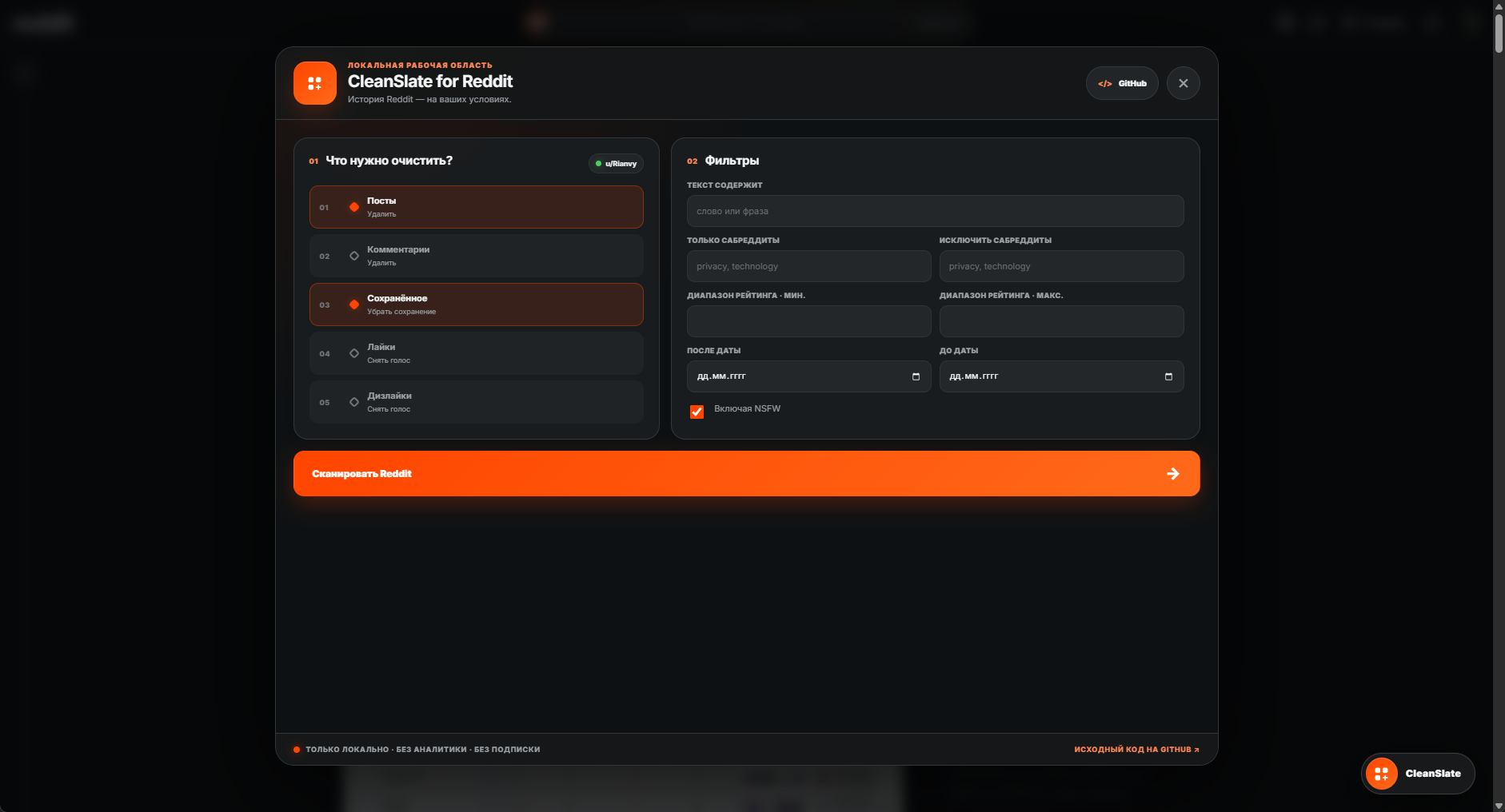The height and width of the screenshot is (812, 1505).
Task: Start scan with Сканировать Reddit button
Action: pos(747,474)
